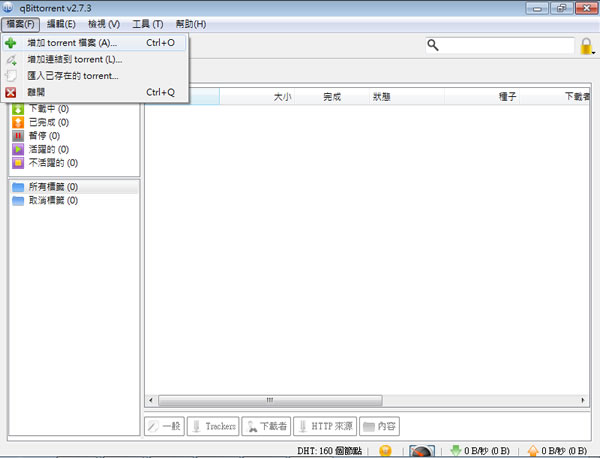Click the orange upload speed arrow icon
The width and height of the screenshot is (600, 458).
click(x=533, y=451)
